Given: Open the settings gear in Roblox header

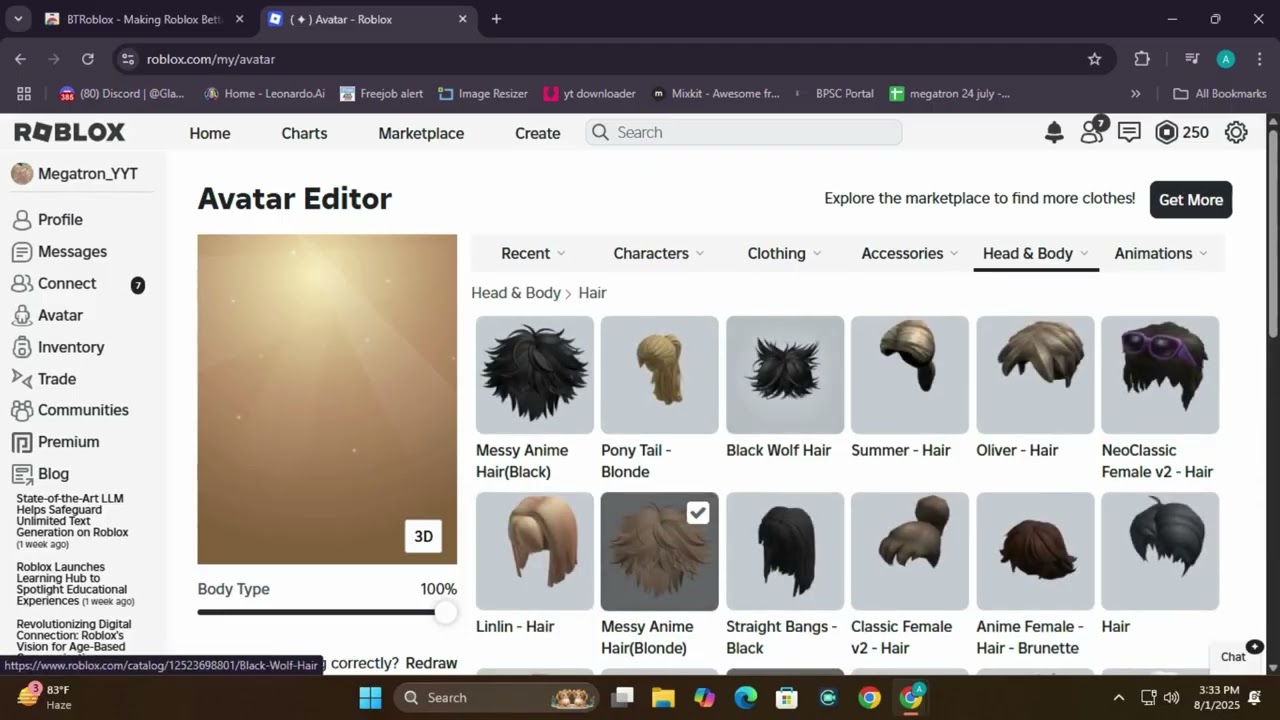Looking at the screenshot, I should coord(1236,132).
